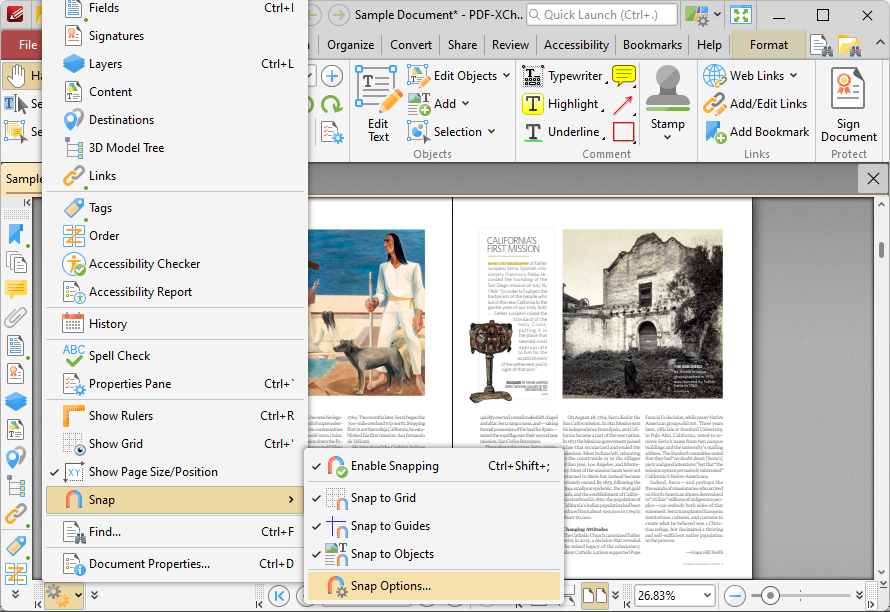Expand the Selection tool dropdown
The width and height of the screenshot is (890, 612).
point(492,131)
